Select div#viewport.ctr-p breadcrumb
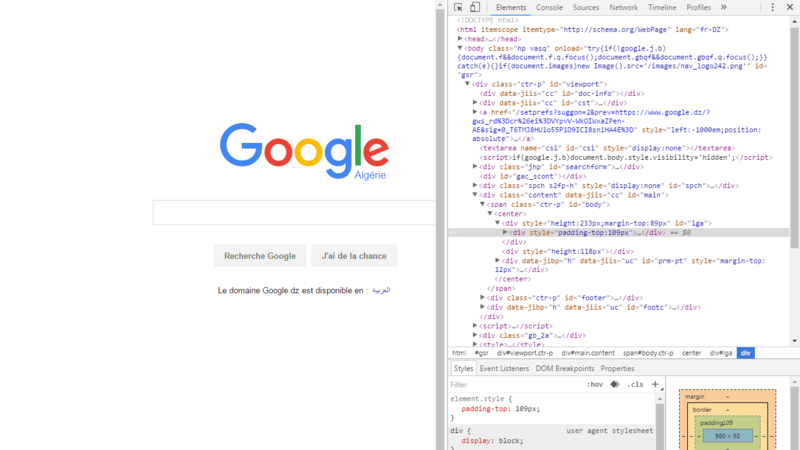800x450 pixels. pyautogui.click(x=524, y=353)
